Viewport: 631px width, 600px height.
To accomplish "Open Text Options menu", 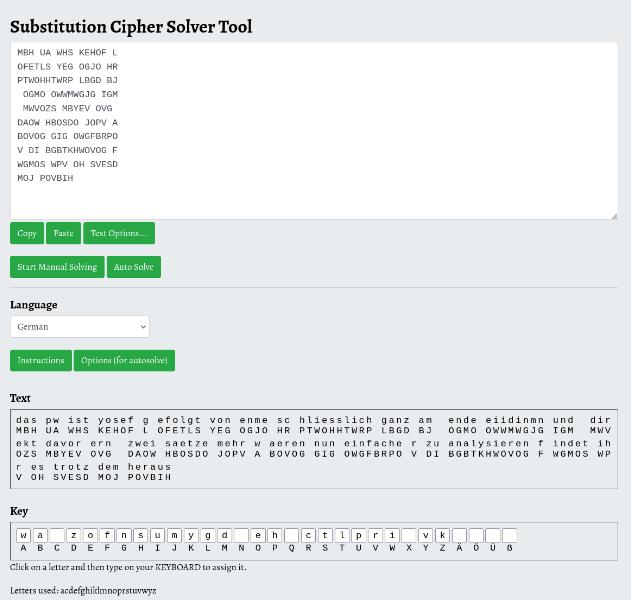I will pyautogui.click(x=118, y=233).
